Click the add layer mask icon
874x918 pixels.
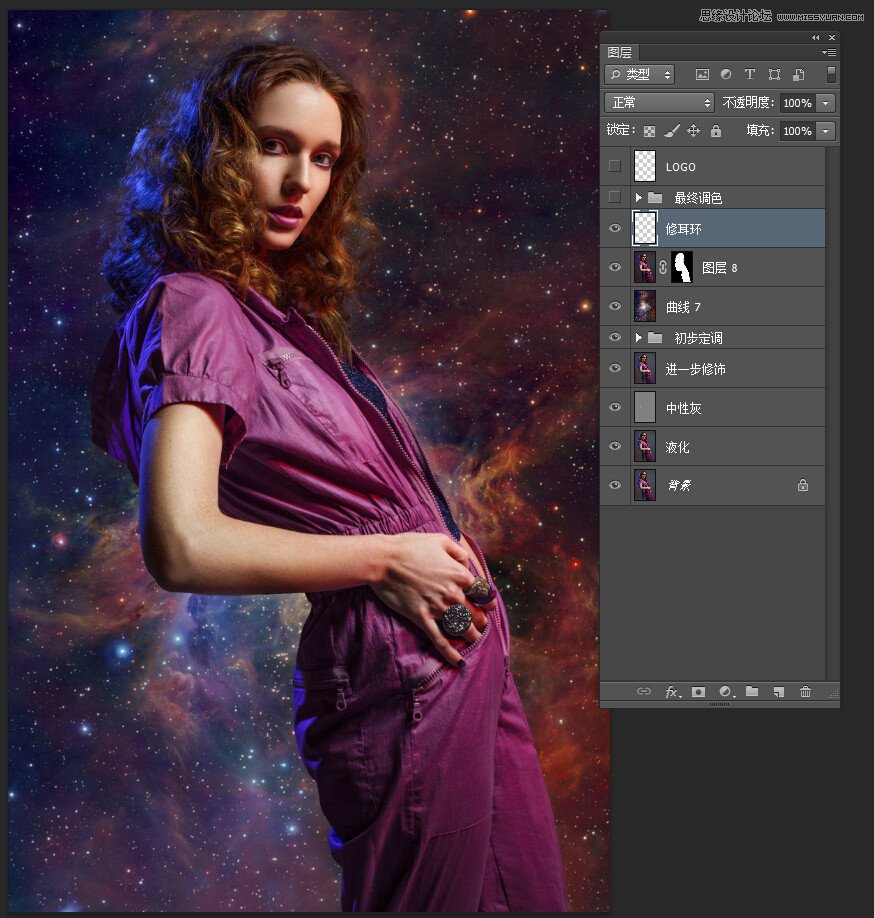(x=699, y=692)
